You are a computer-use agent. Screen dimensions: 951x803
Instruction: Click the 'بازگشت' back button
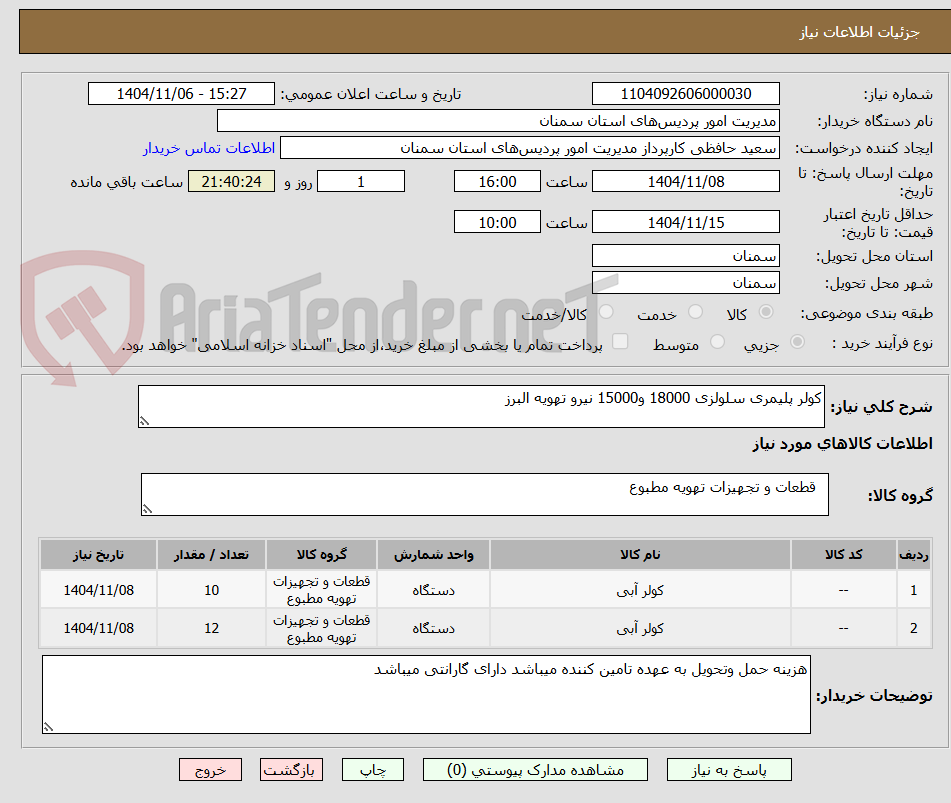[x=291, y=770]
